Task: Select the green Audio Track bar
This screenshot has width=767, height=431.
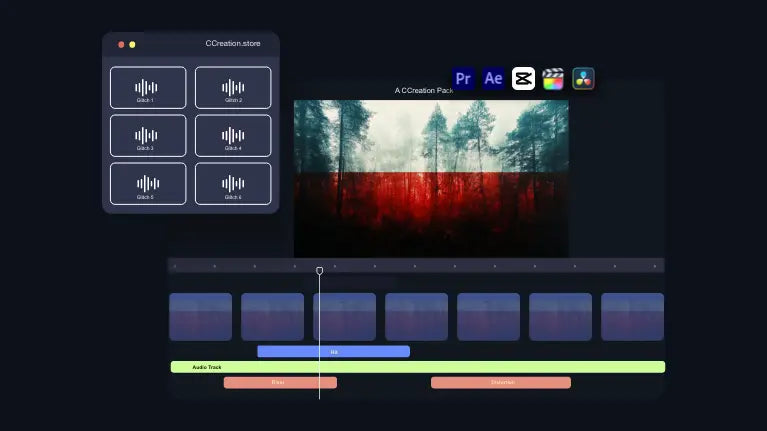Action: click(x=417, y=367)
